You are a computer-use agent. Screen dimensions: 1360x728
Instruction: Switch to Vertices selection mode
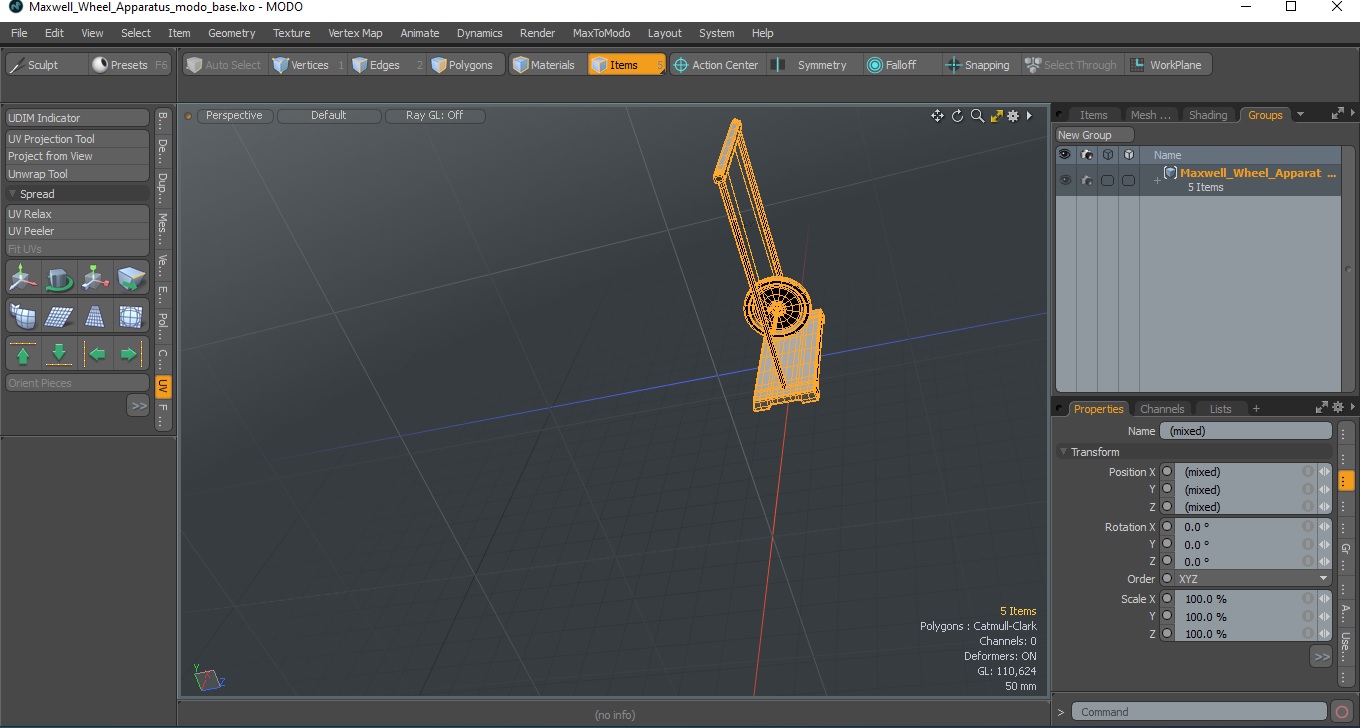[x=307, y=65]
